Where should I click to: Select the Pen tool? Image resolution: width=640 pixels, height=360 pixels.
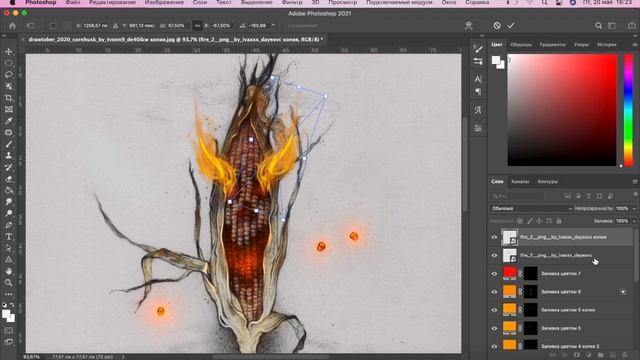9,225
